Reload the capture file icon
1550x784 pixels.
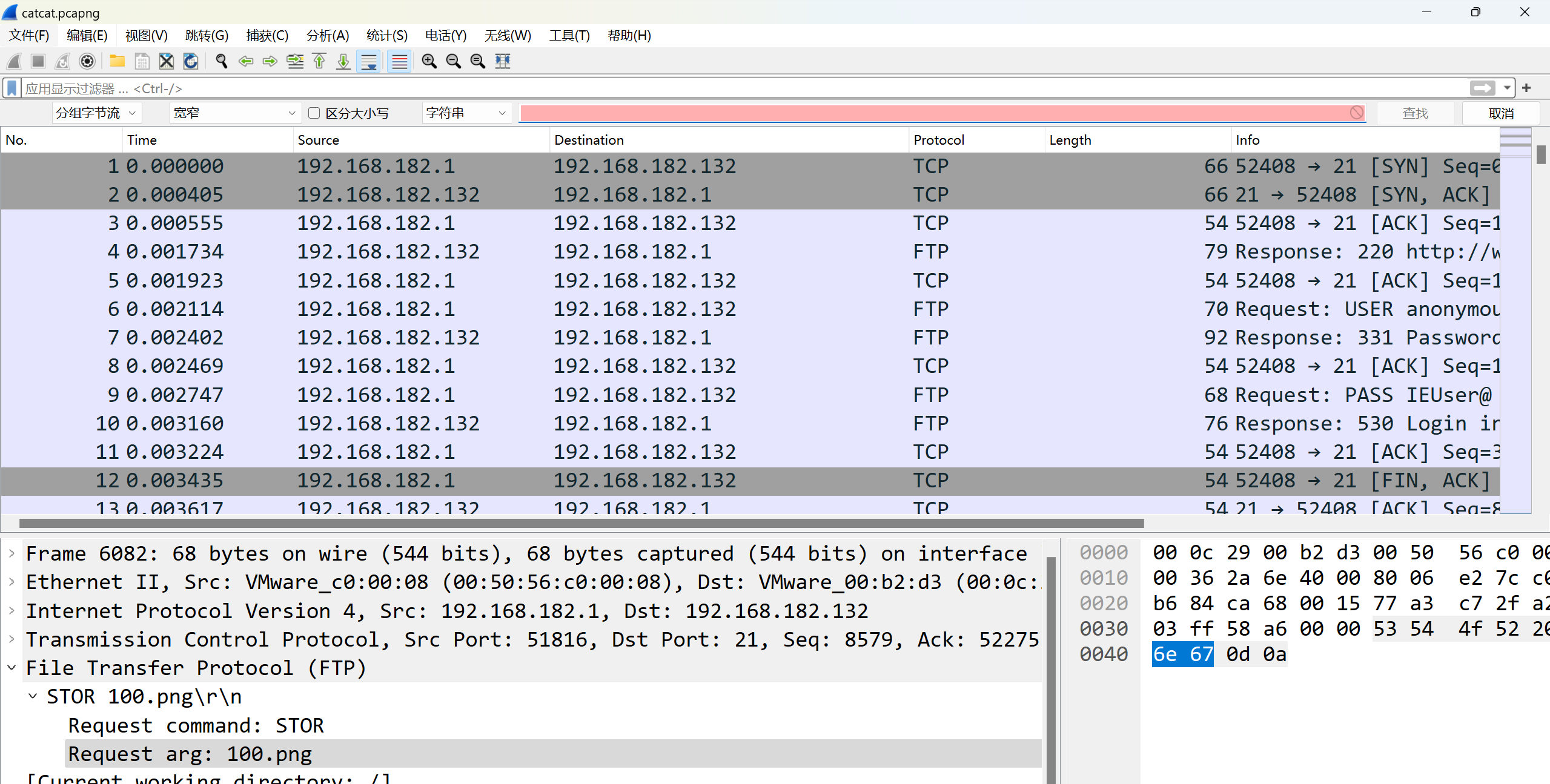coord(191,61)
